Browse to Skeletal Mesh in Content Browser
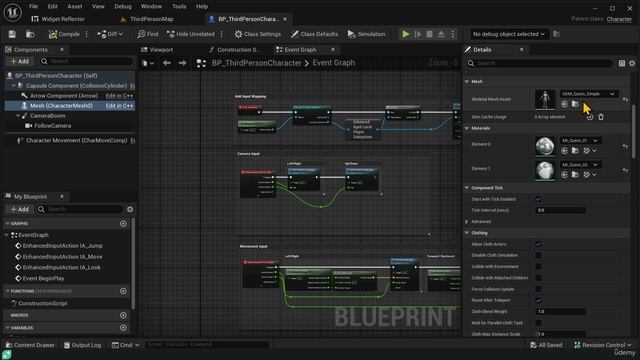This screenshot has width=640, height=360. (x=575, y=104)
